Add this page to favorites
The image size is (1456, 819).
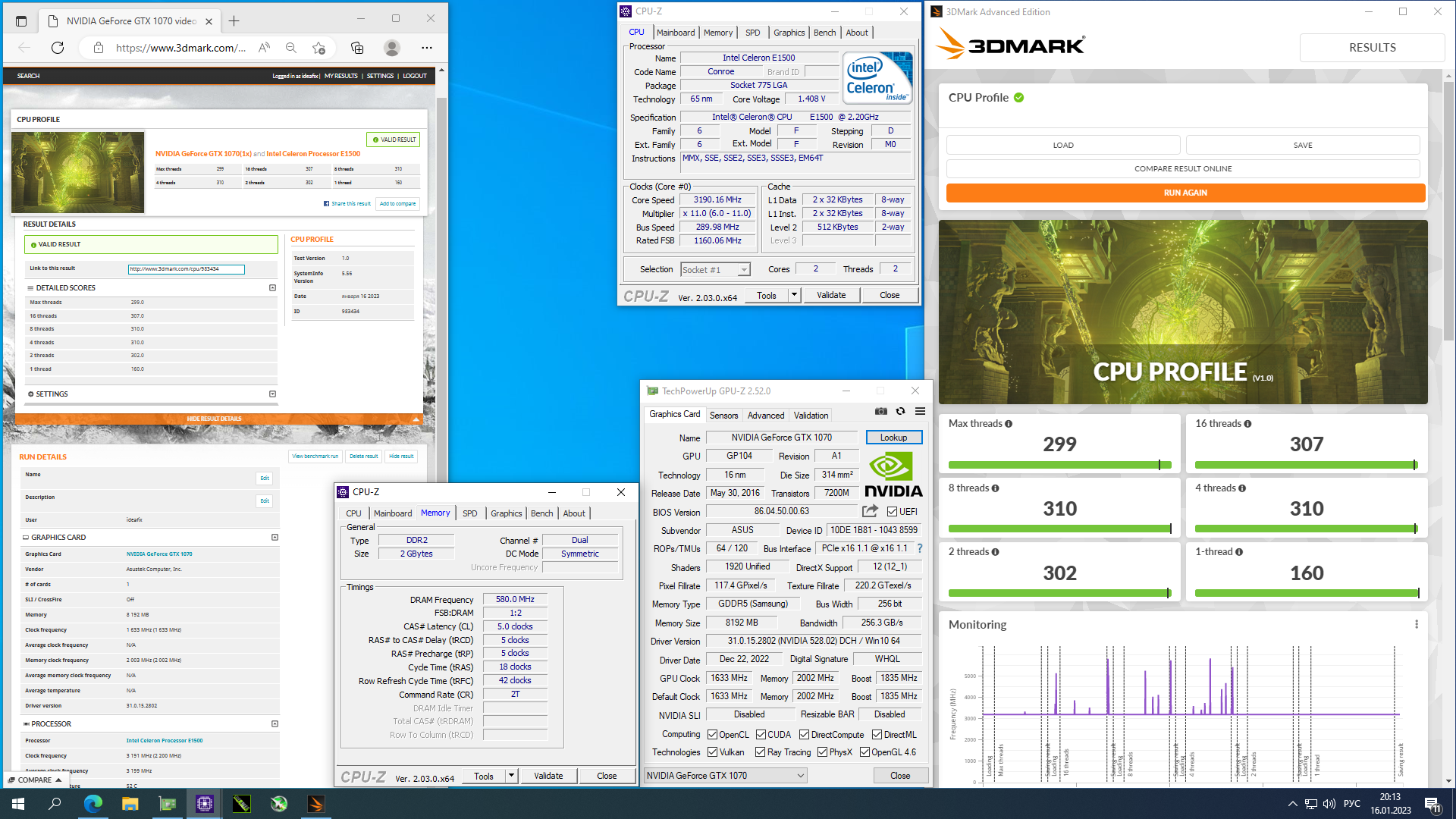click(319, 48)
